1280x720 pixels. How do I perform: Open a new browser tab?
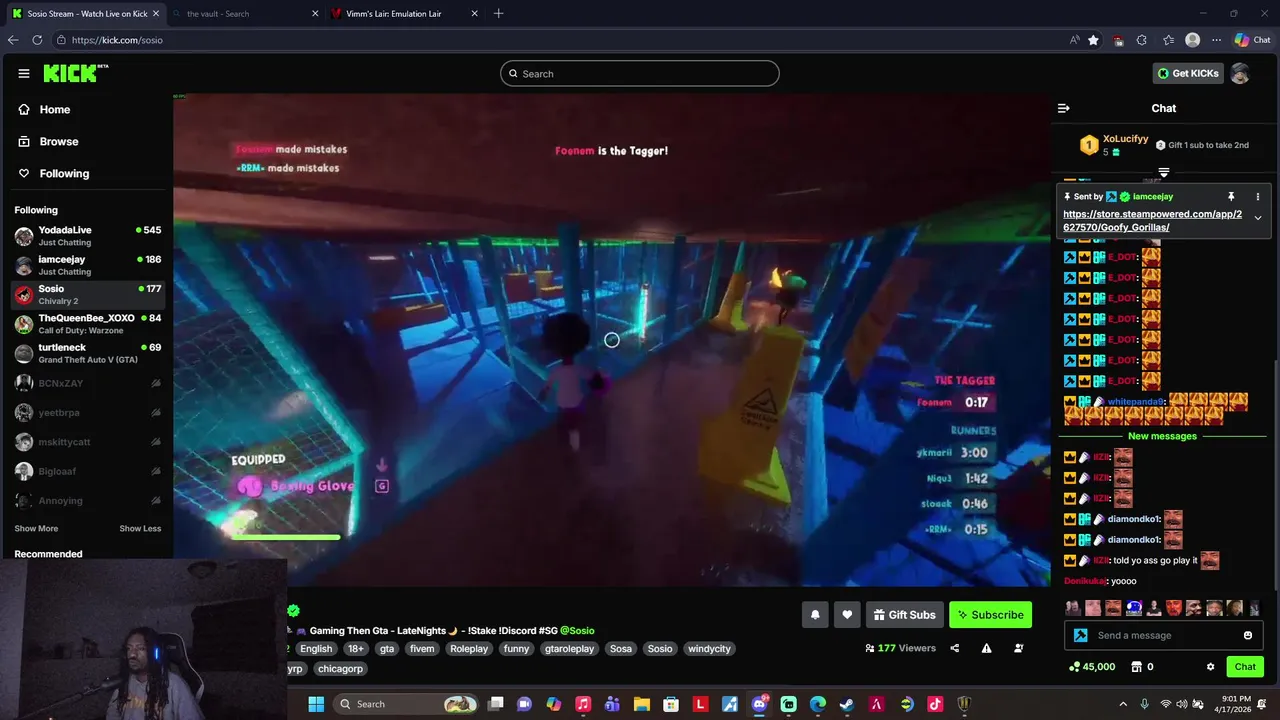click(x=498, y=14)
